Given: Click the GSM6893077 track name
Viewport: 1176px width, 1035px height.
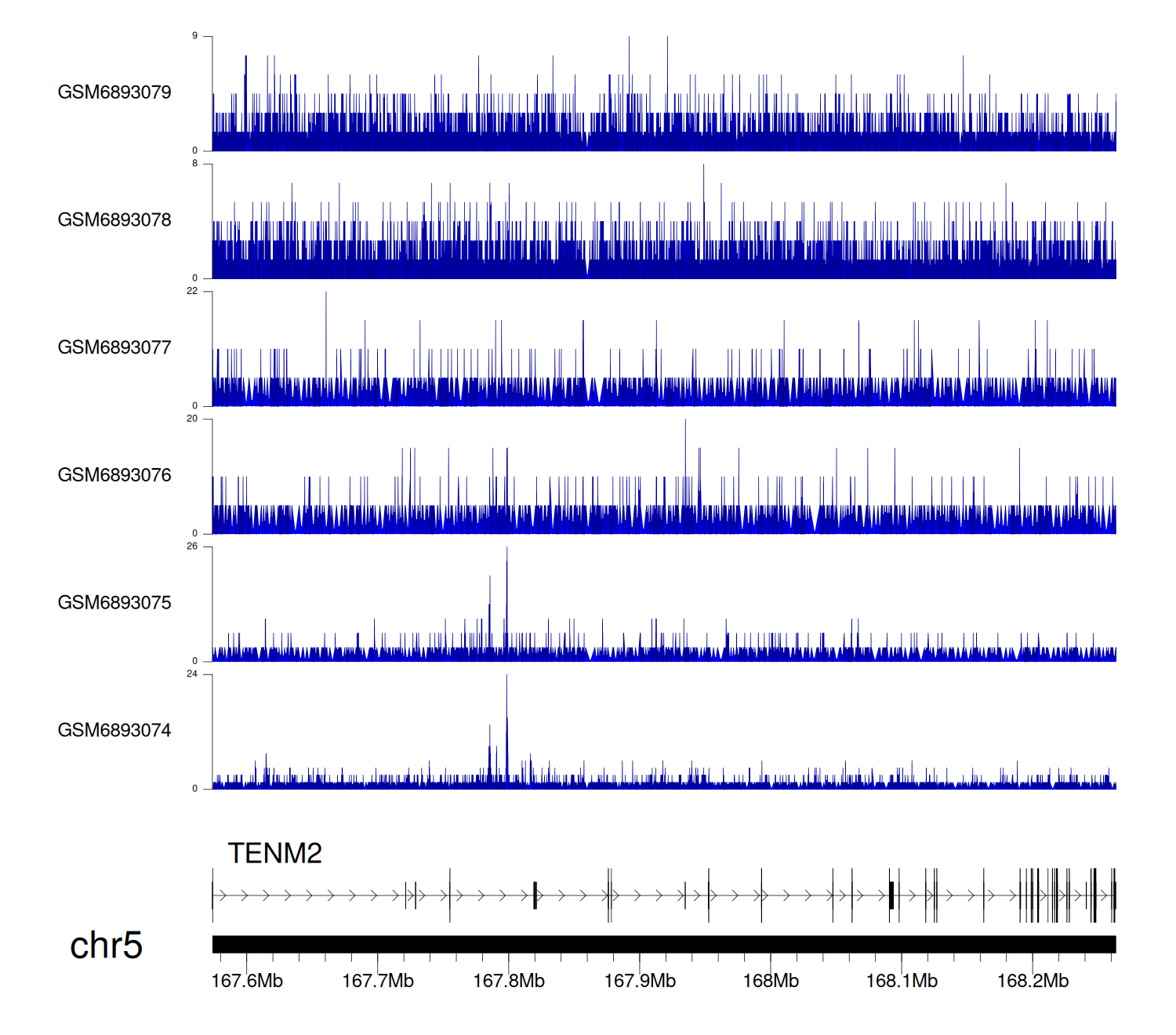Looking at the screenshot, I should coord(114,347).
